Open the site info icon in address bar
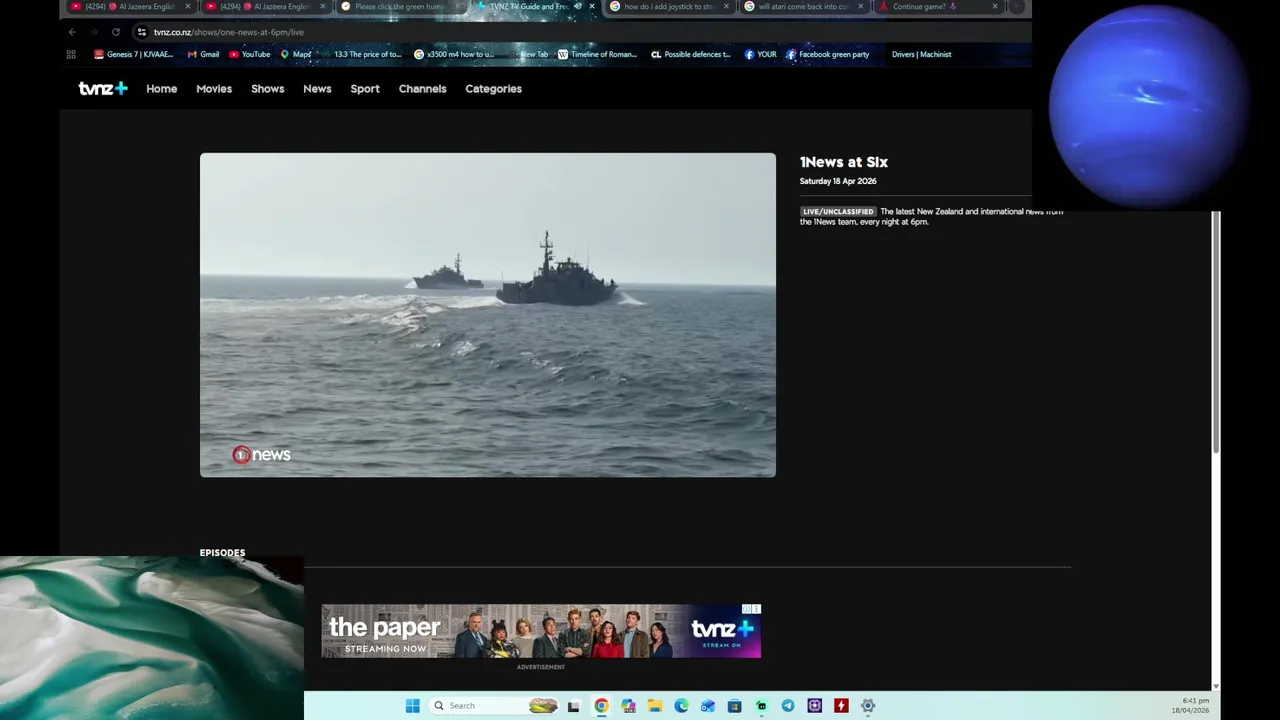Screen dimensions: 1280x720 point(141,32)
